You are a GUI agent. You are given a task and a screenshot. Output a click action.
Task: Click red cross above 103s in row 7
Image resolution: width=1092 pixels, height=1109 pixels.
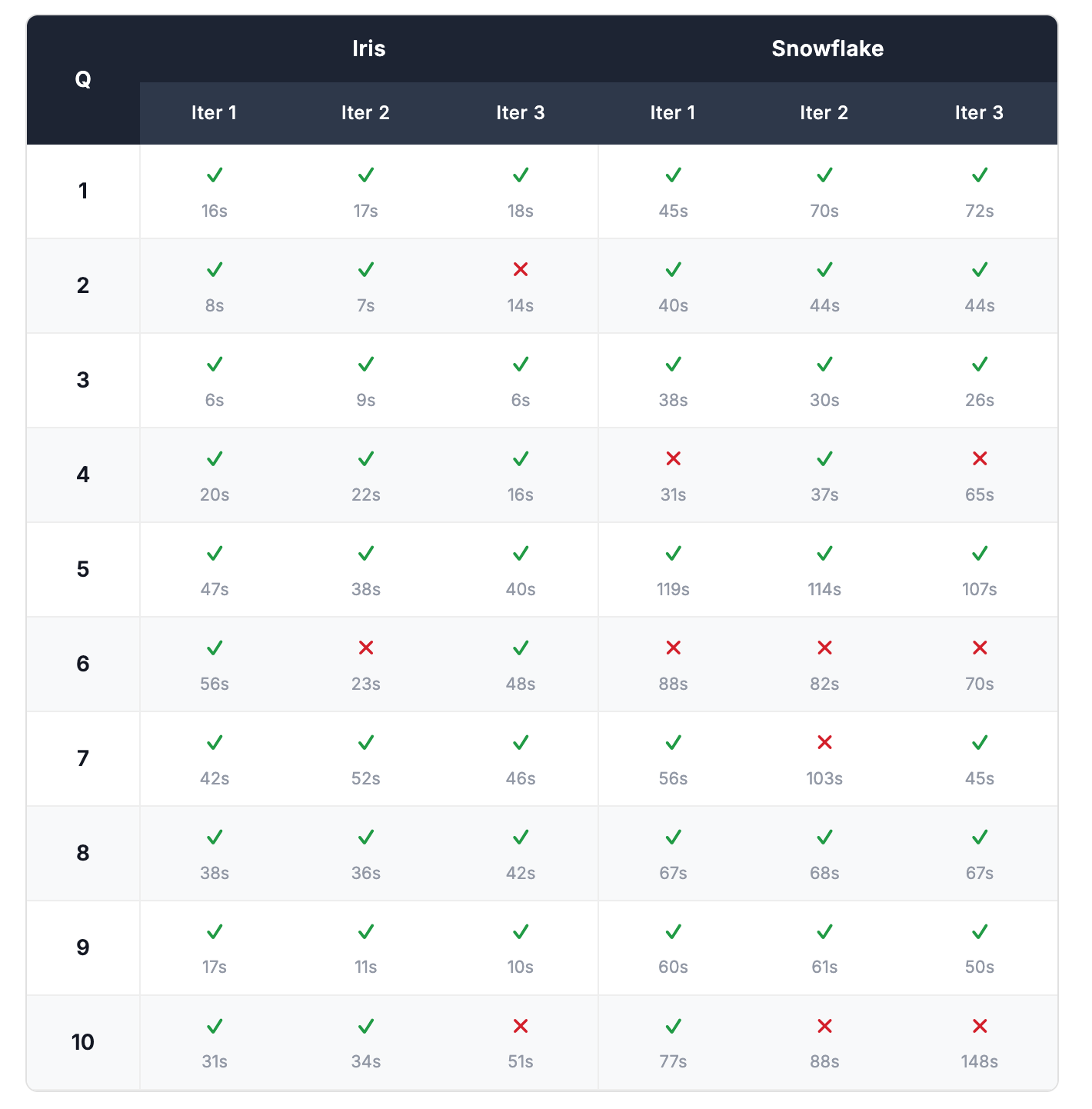point(824,742)
